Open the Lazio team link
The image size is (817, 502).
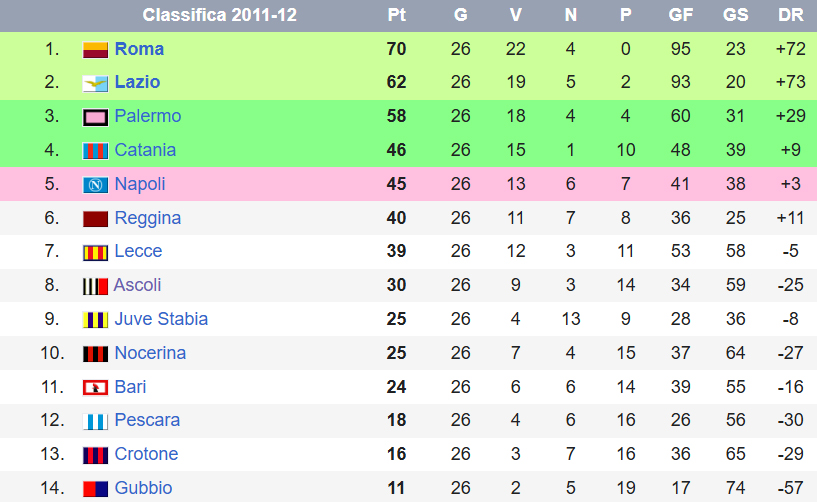[x=137, y=82]
